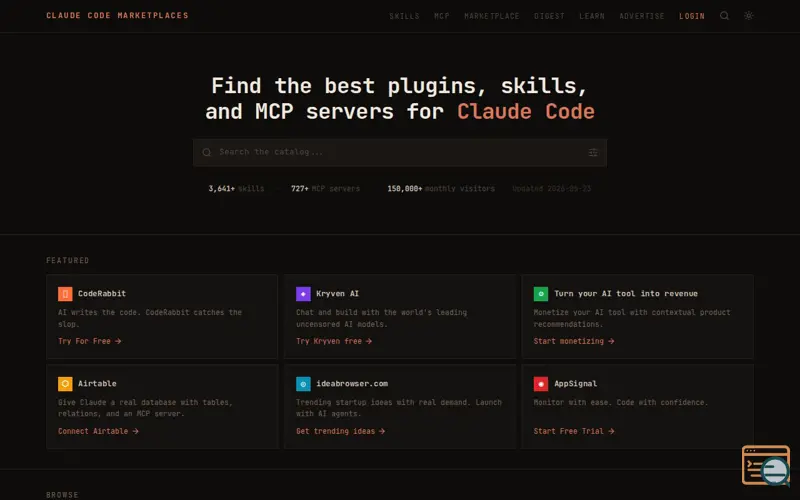
Task: Select the CodeRabbit card title
Action: pyautogui.click(x=102, y=294)
